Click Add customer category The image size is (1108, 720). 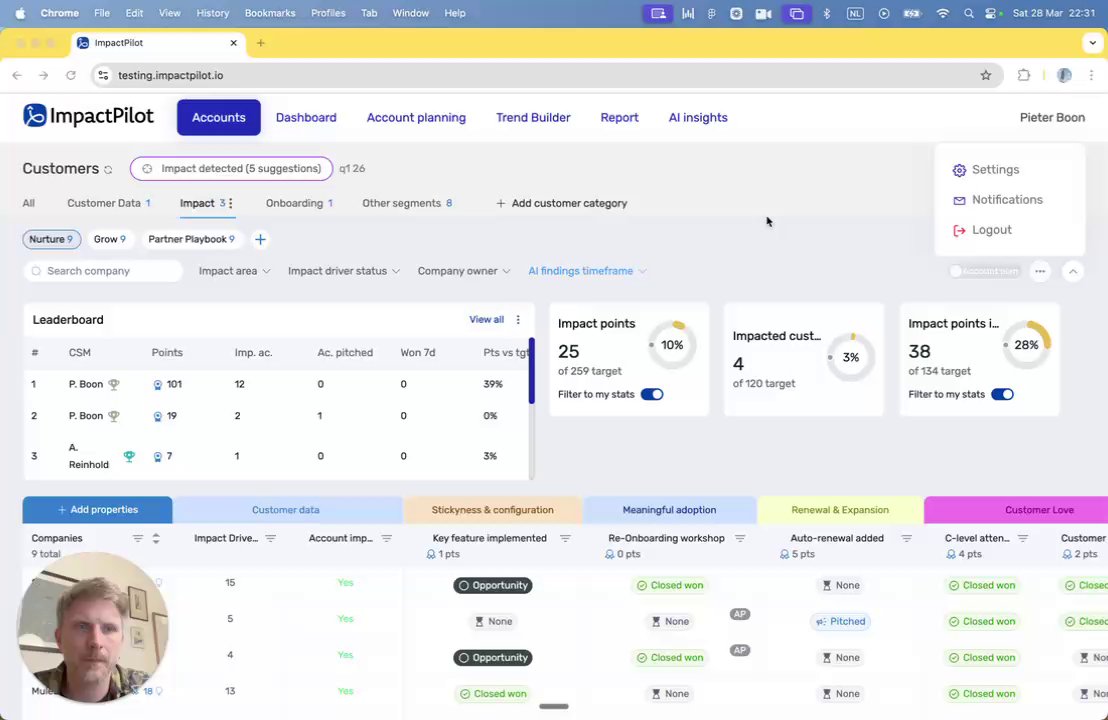click(x=561, y=203)
